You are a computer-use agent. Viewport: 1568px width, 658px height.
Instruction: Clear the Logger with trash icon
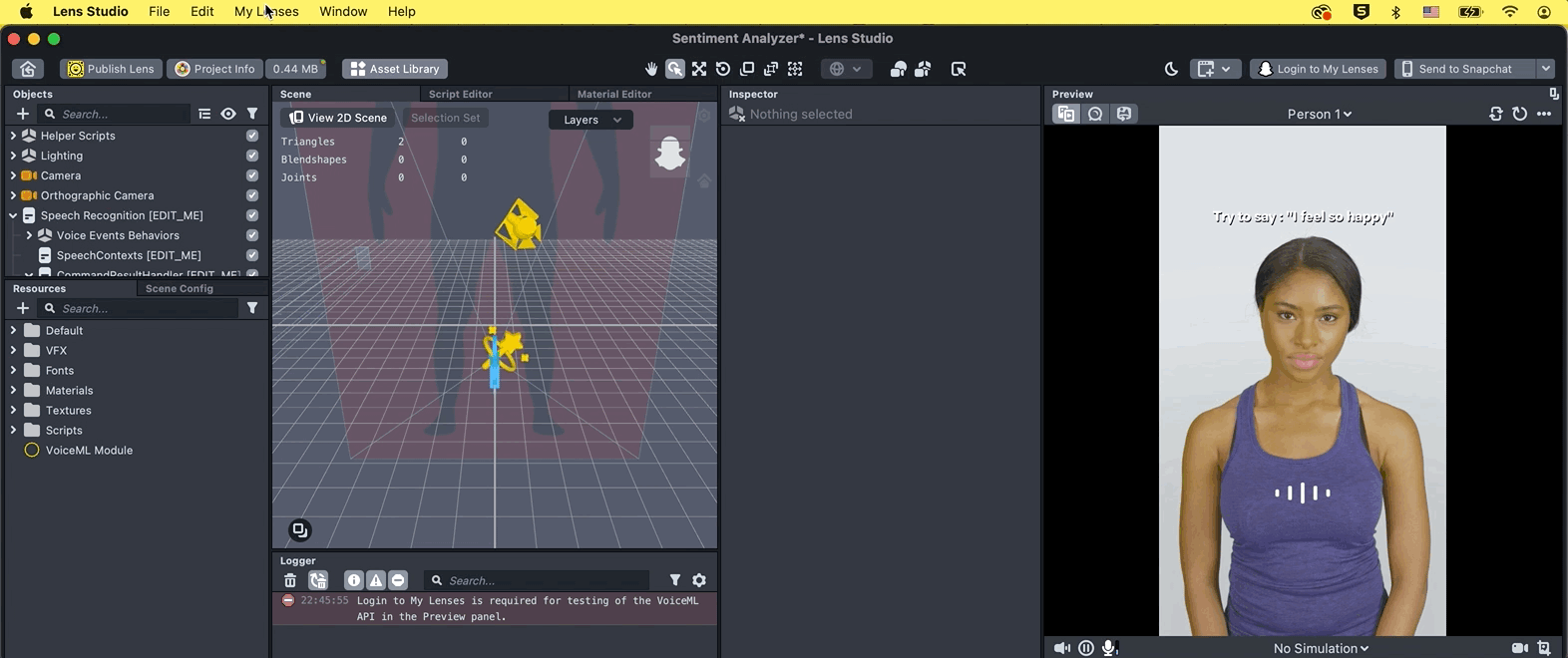(290, 580)
